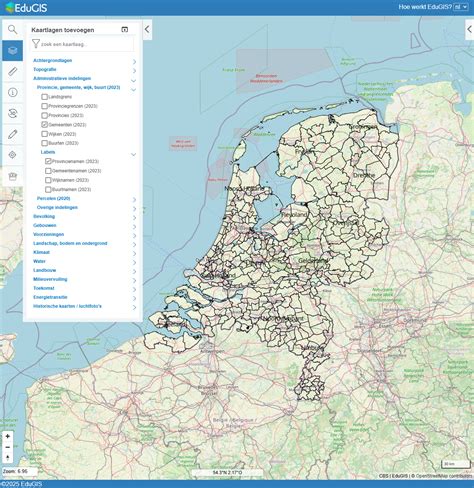Open the Energietransitie category
Viewport: 474px width, 488px height.
tap(50, 297)
